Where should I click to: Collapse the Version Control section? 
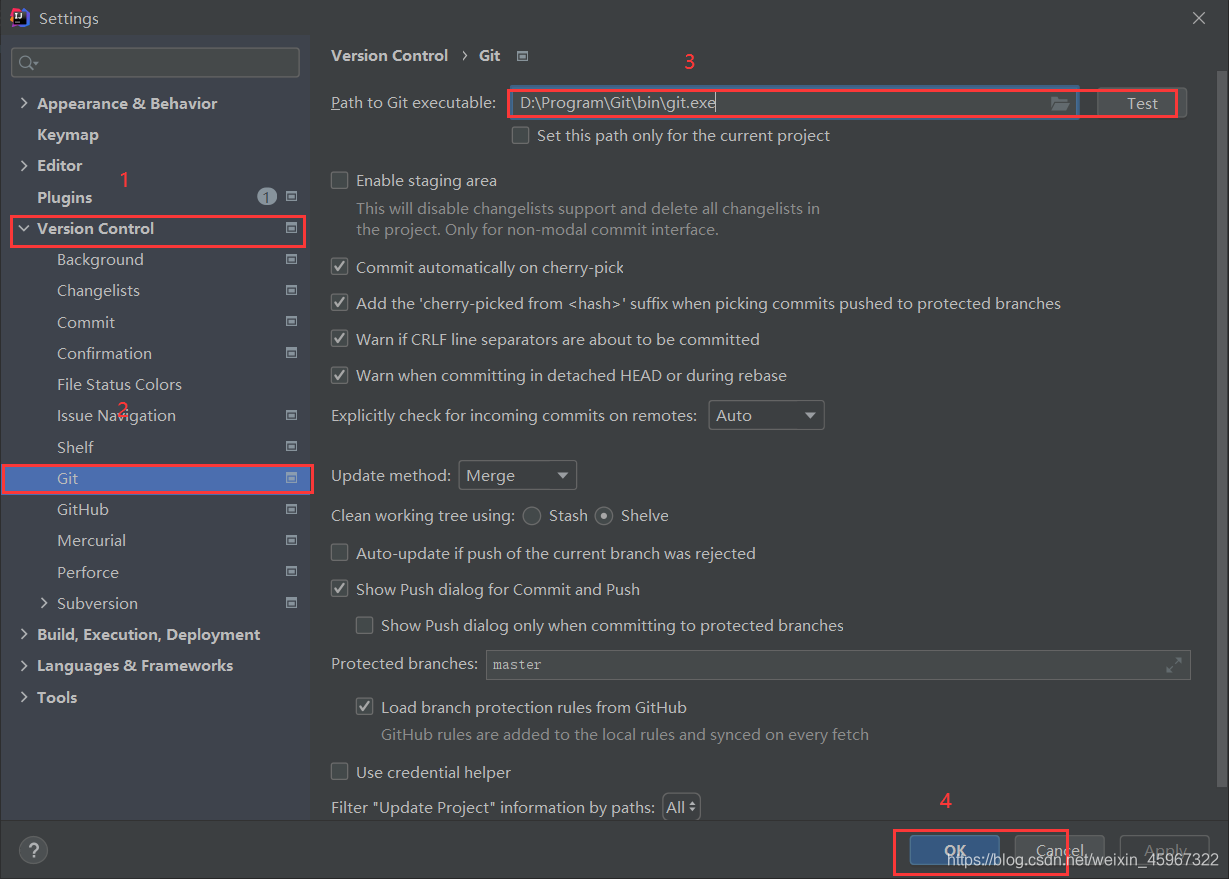pos(24,228)
